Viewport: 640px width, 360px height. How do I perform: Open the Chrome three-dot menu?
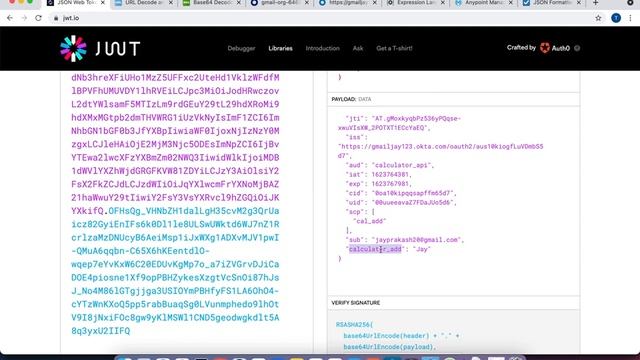coord(631,18)
